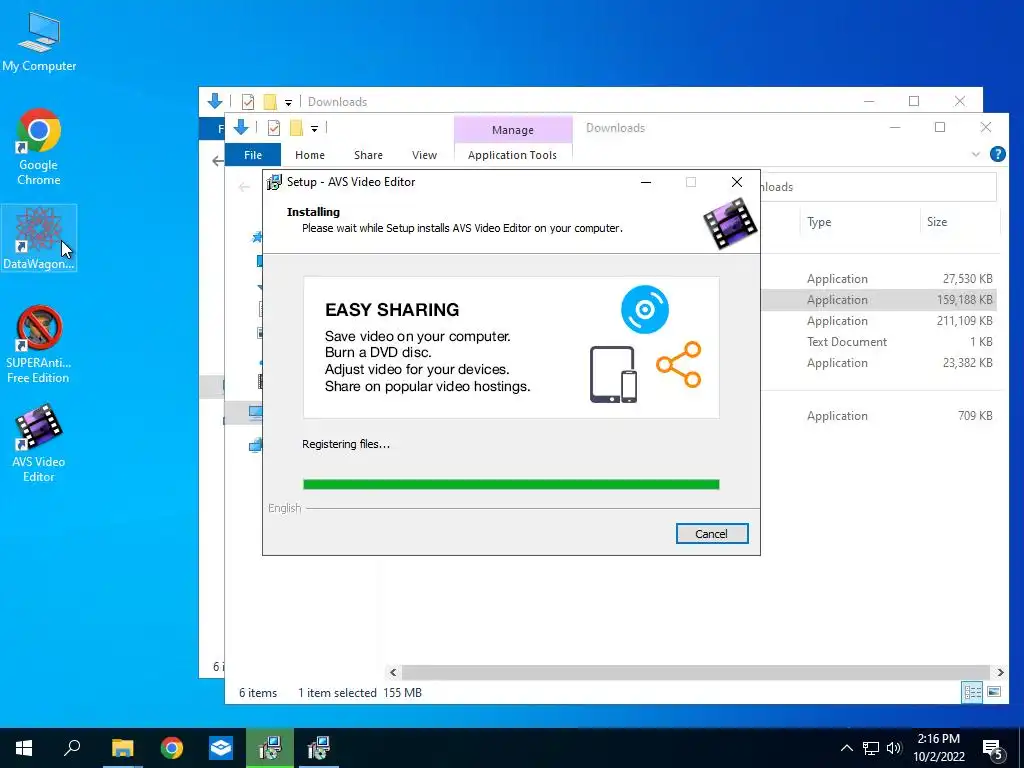Click blue download arrow icon in front Explorer

(x=241, y=127)
